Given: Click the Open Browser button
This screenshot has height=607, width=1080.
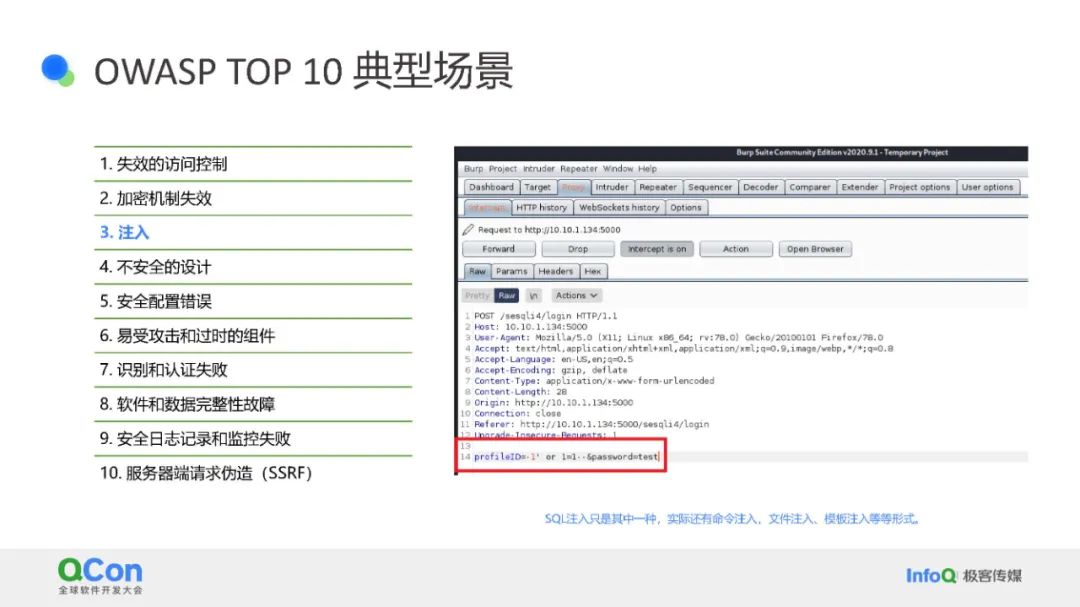Looking at the screenshot, I should point(815,249).
